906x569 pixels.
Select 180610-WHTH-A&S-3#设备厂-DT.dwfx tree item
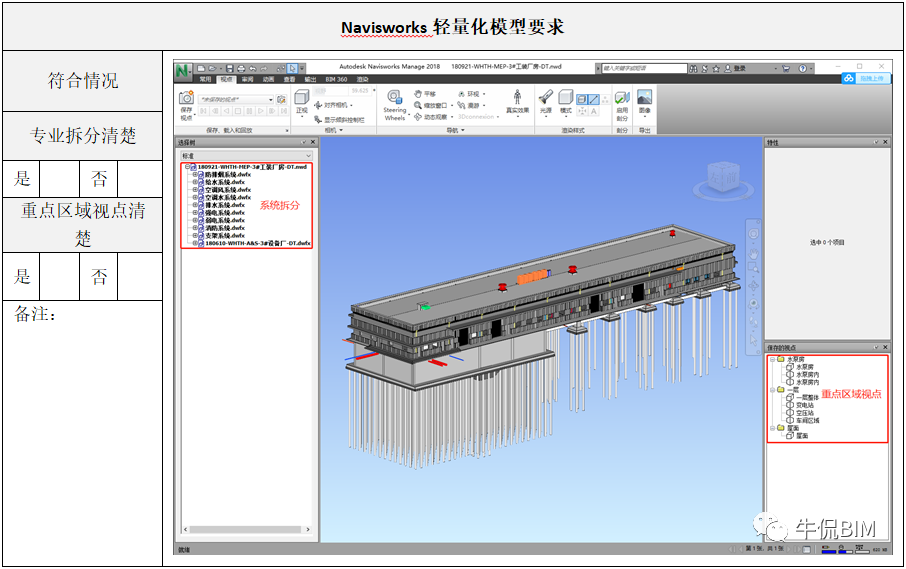pyautogui.click(x=258, y=243)
